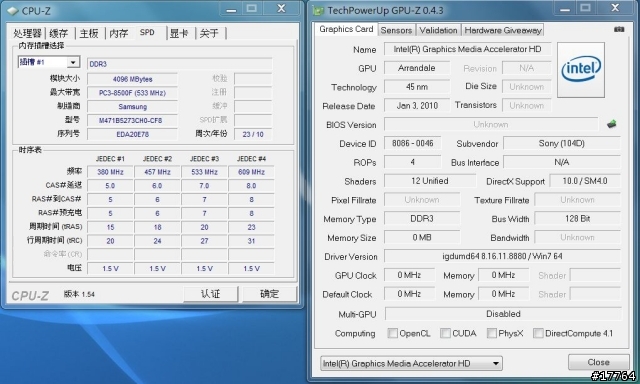Click the JEDEC #1 tRC value 20
This screenshot has height=384, width=640.
(110, 241)
